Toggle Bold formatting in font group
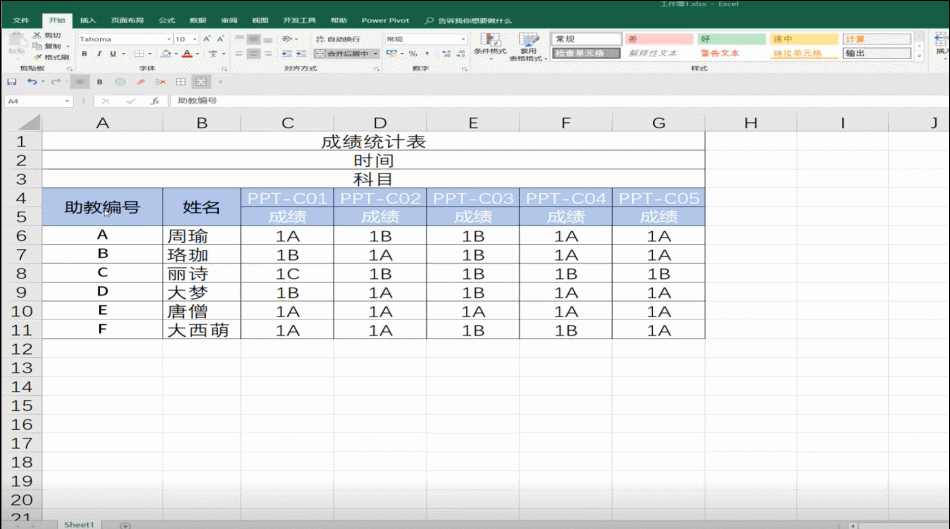Screen dimensions: 950x529 [85, 54]
